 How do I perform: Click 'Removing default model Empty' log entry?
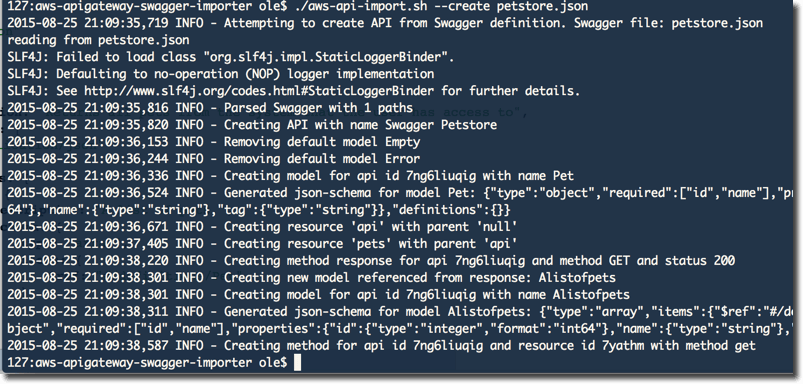[x=214, y=142]
